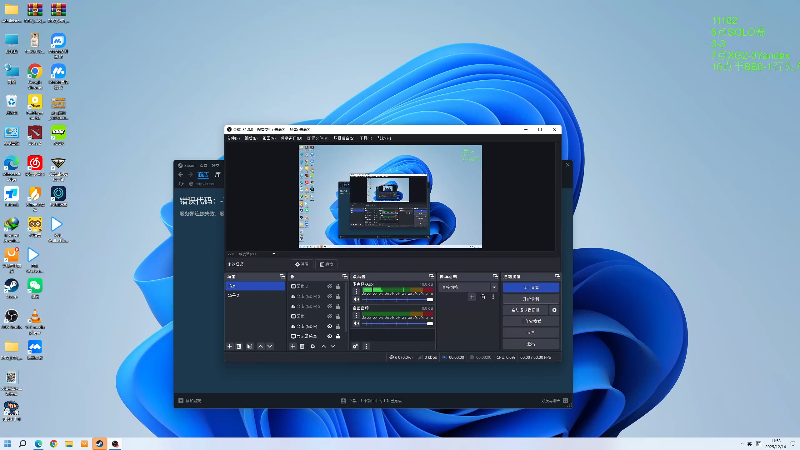Open Audio Mixer toolbar three-dot menu
This screenshot has height=450, width=800.
pyautogui.click(x=366, y=346)
